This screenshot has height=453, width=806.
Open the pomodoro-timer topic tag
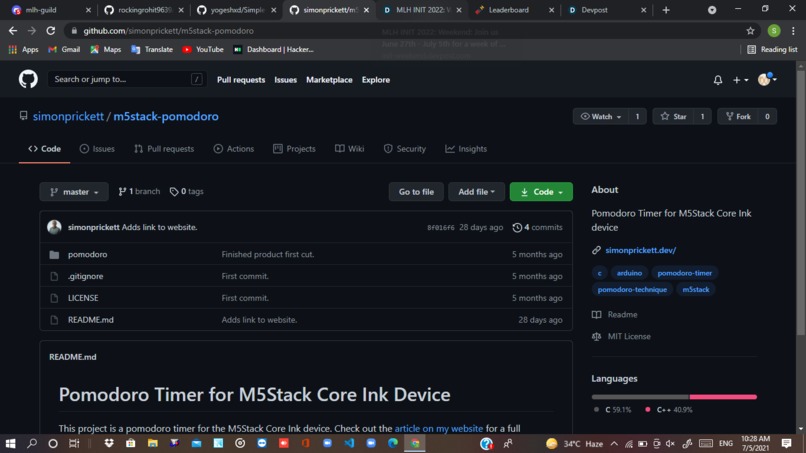(685, 273)
